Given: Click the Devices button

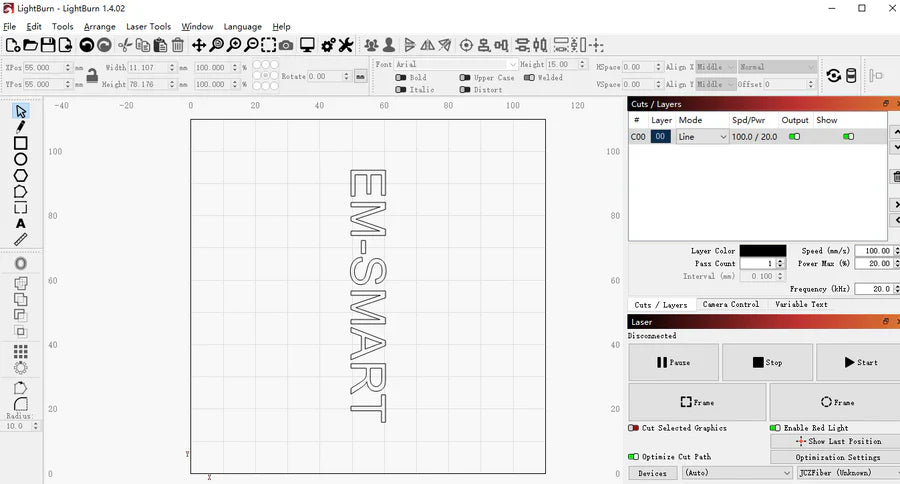Looking at the screenshot, I should click(x=653, y=473).
